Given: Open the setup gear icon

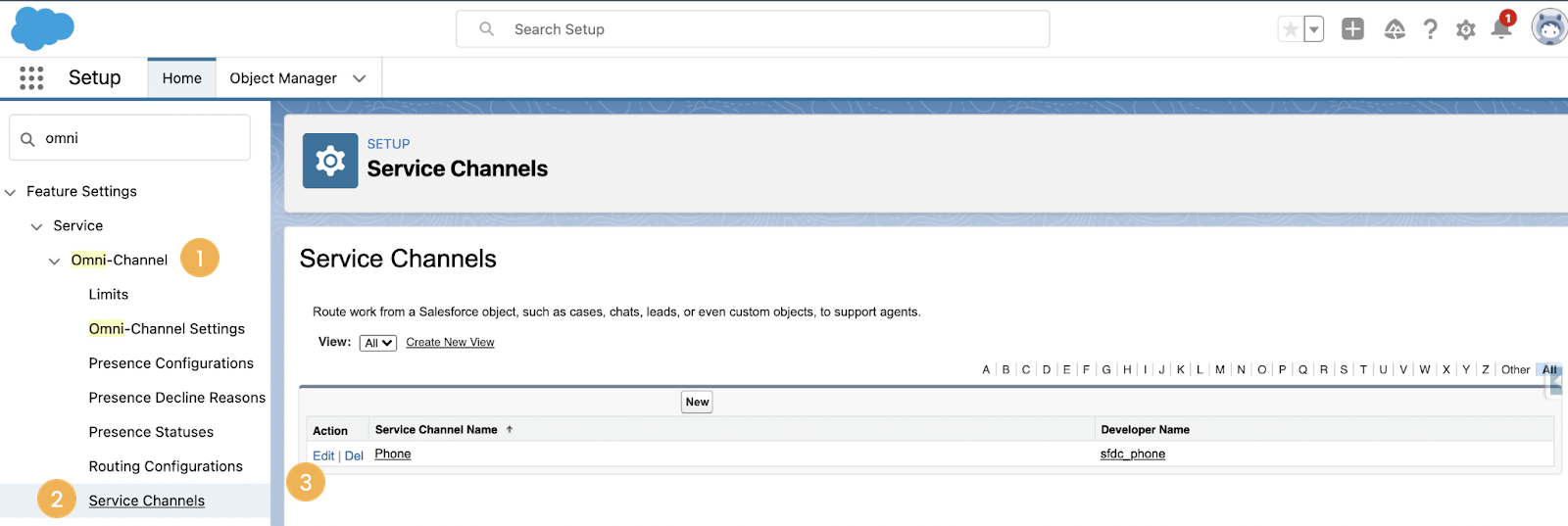Looking at the screenshot, I should click(x=1466, y=30).
